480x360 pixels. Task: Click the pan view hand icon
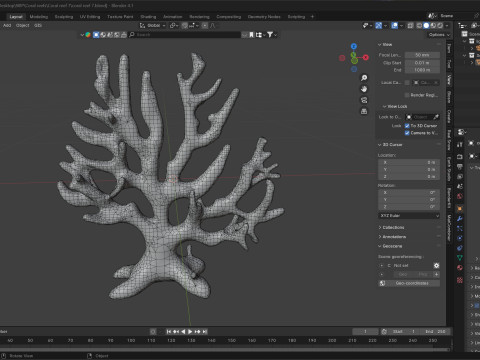coord(364,89)
